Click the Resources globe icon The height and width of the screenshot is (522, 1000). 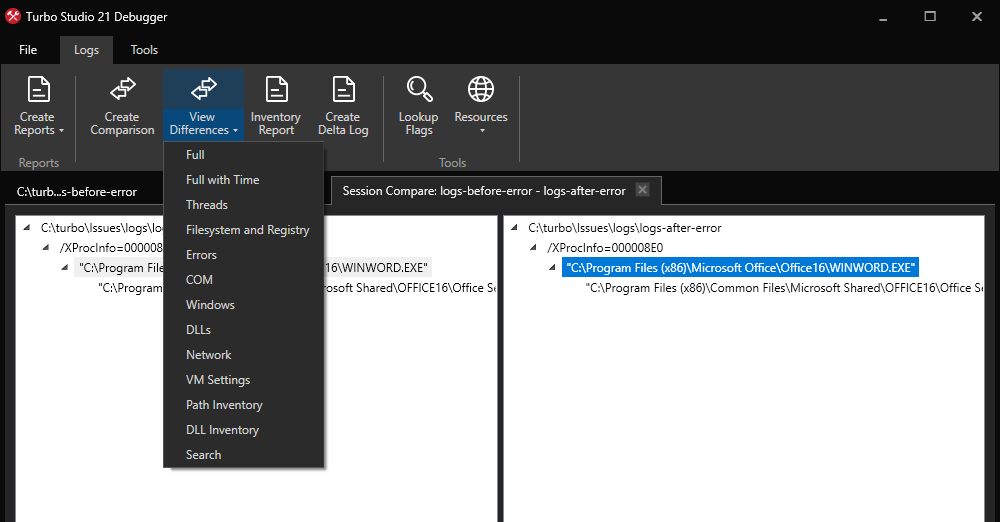tap(481, 90)
